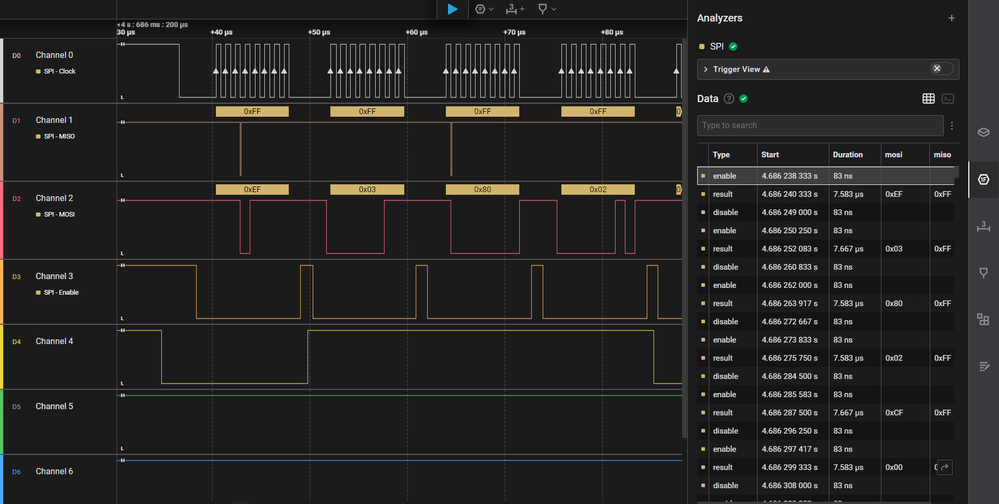
Task: Open the marker dropdown arrow in top toolbar
Action: click(x=554, y=9)
